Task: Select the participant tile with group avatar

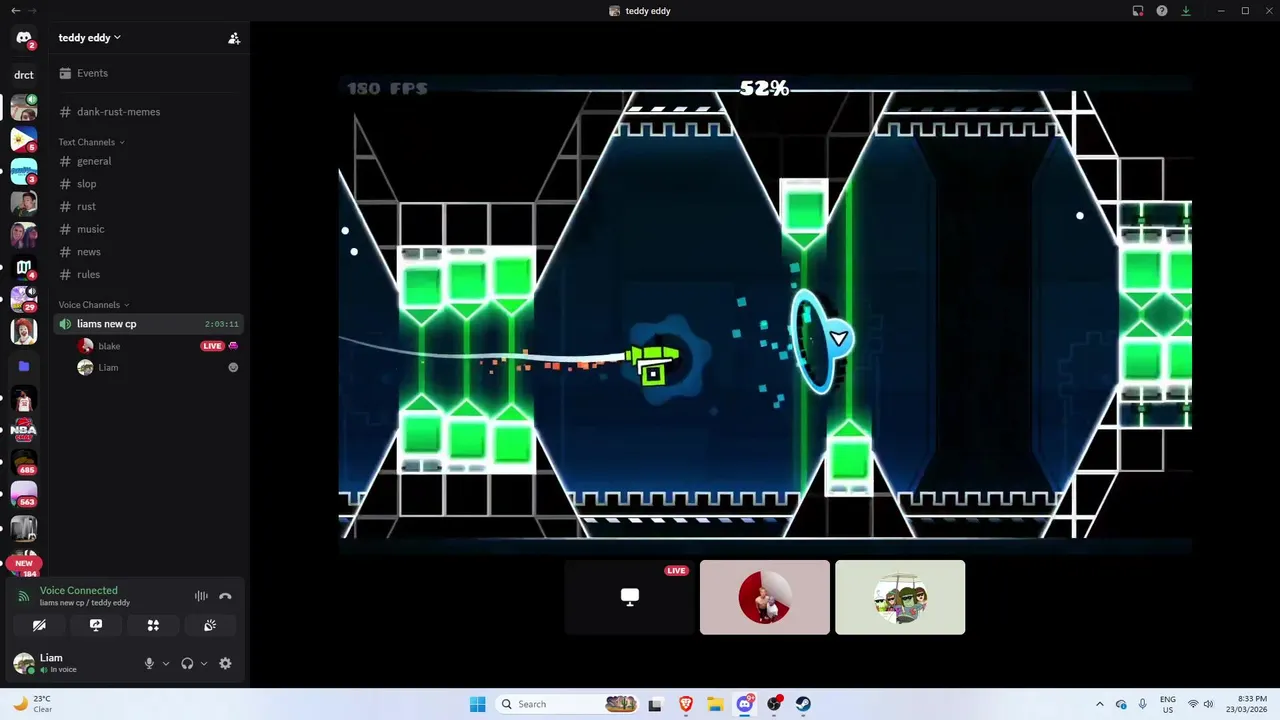Action: 900,597
